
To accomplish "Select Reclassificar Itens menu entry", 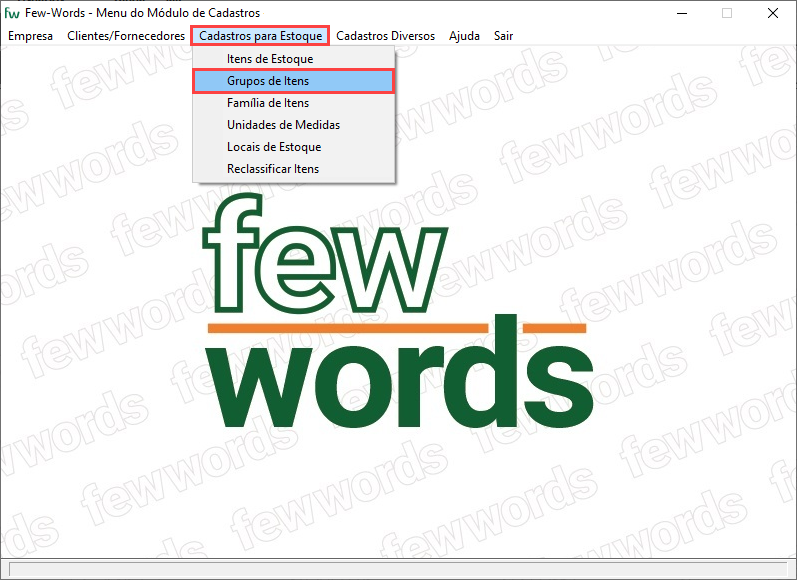I will (x=294, y=169).
